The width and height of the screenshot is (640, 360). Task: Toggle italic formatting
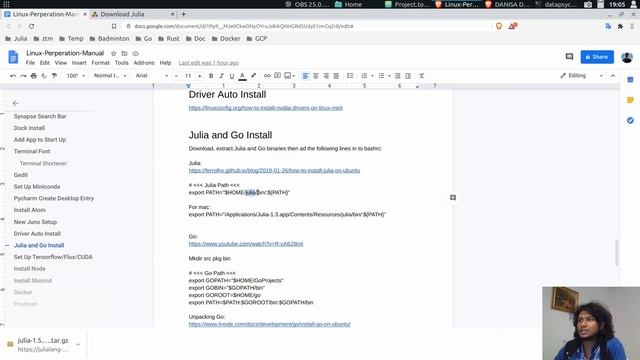pyautogui.click(x=221, y=76)
